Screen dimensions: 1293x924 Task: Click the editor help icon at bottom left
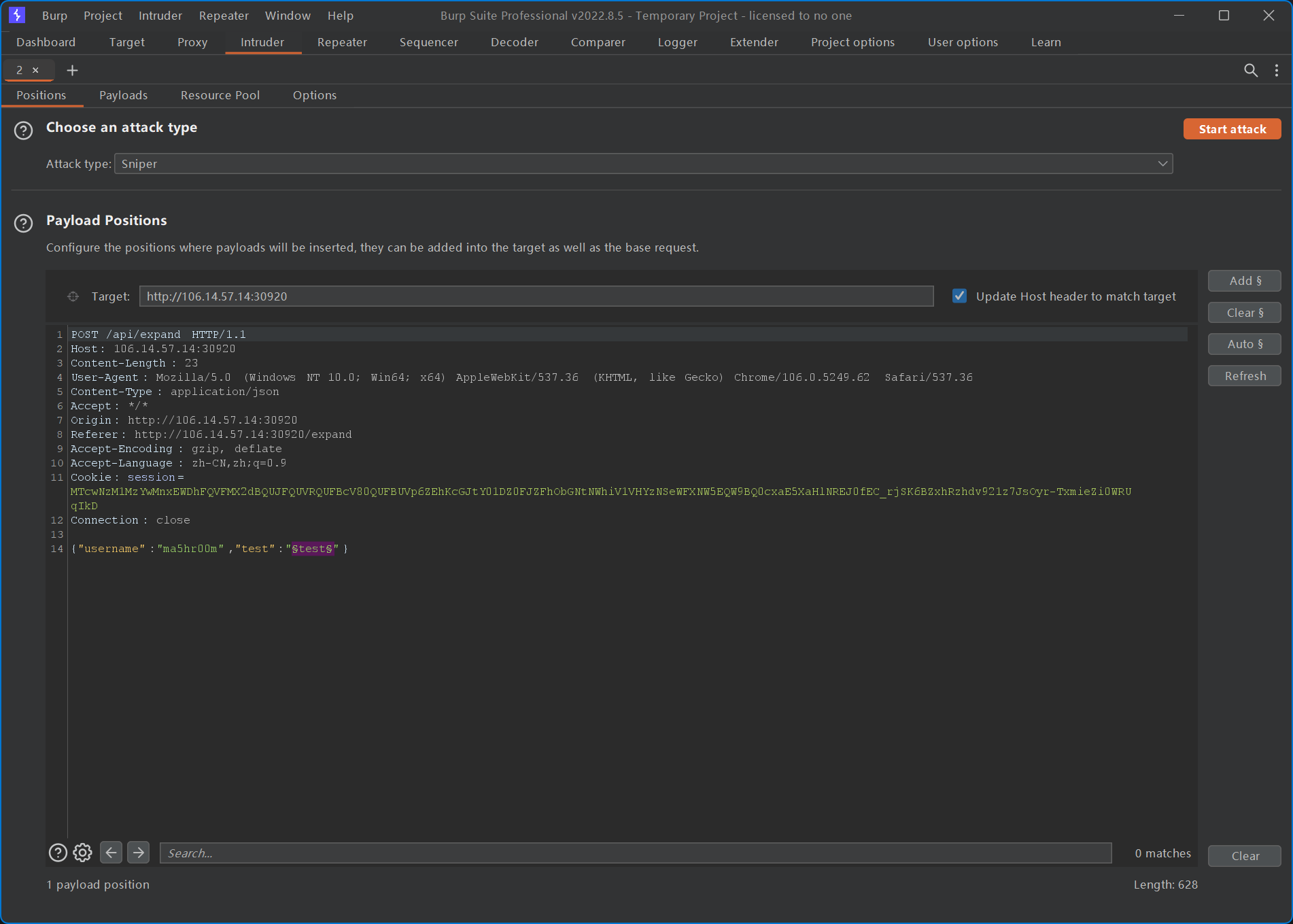[x=58, y=853]
